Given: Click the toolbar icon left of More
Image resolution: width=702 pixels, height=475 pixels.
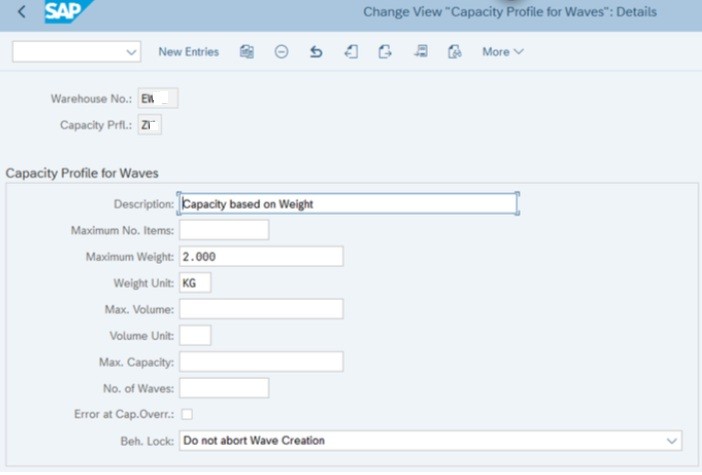Looking at the screenshot, I should click(454, 52).
